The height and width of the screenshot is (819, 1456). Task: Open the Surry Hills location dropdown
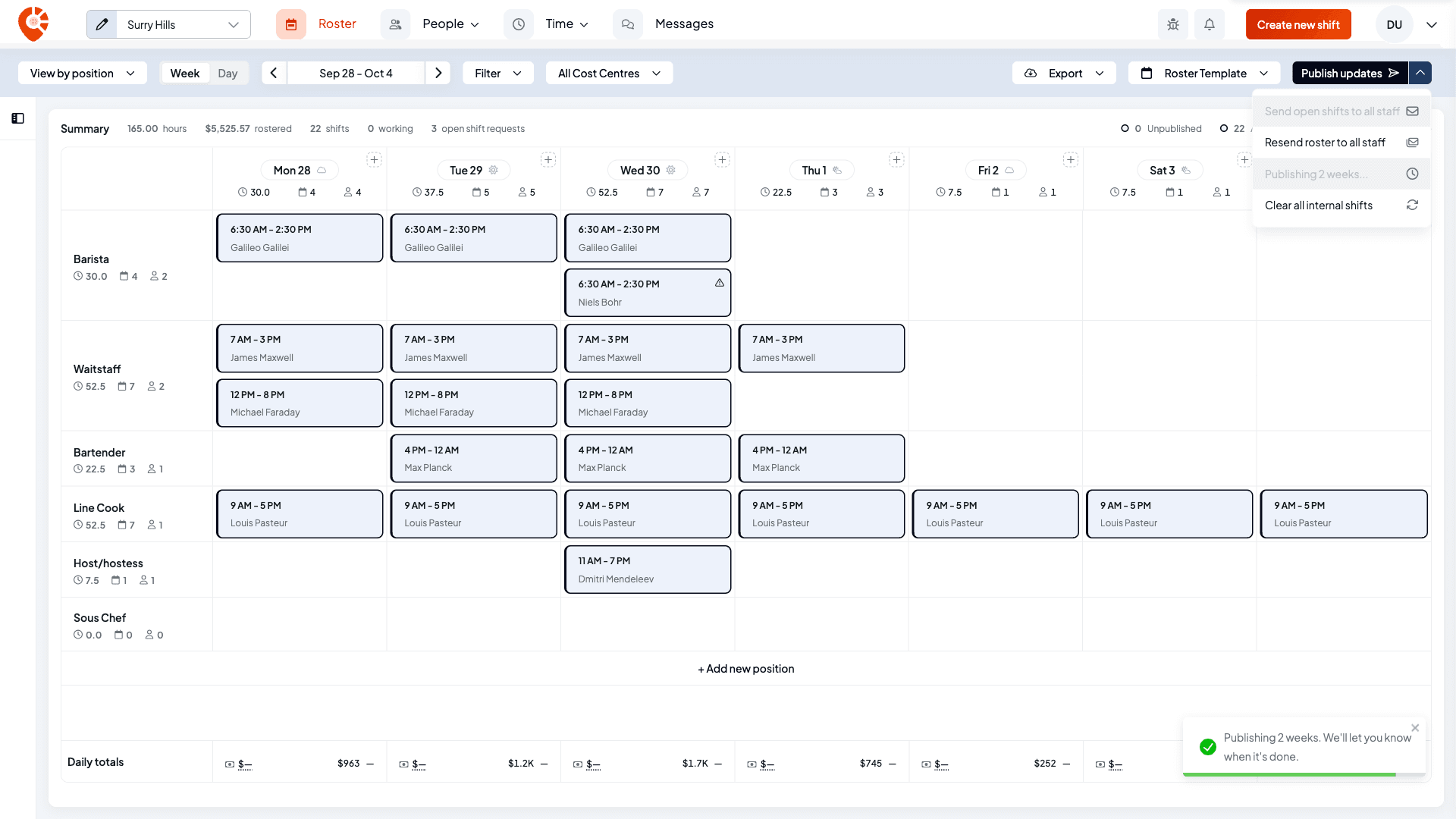[x=184, y=24]
